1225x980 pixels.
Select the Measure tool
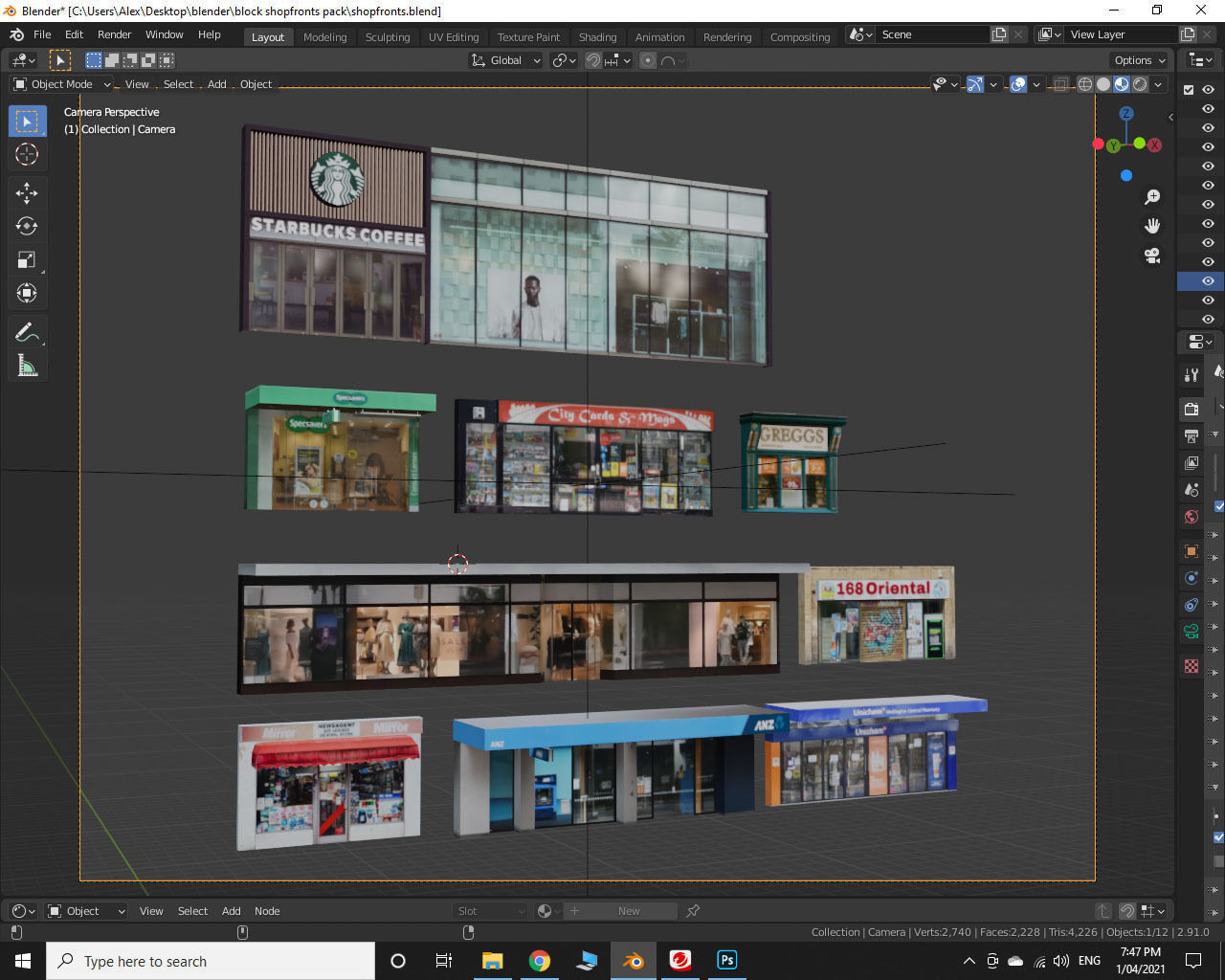coord(27,366)
